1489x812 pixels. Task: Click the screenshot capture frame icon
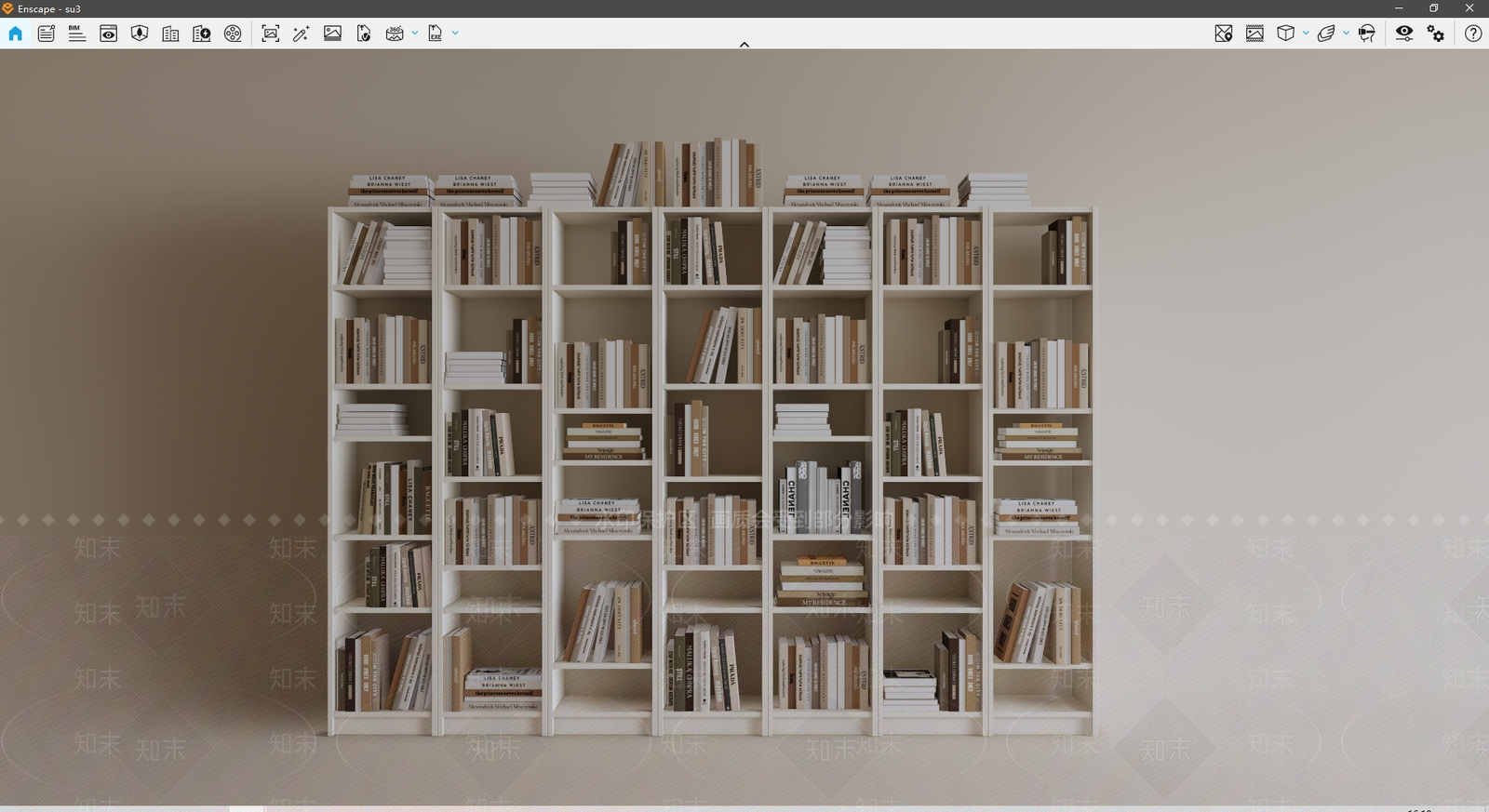coord(270,33)
